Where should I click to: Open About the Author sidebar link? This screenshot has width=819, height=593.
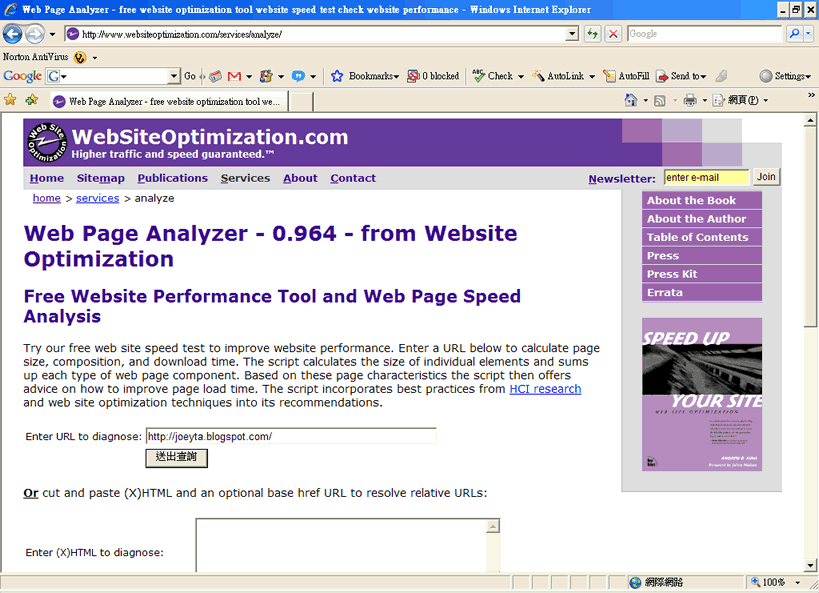point(701,219)
